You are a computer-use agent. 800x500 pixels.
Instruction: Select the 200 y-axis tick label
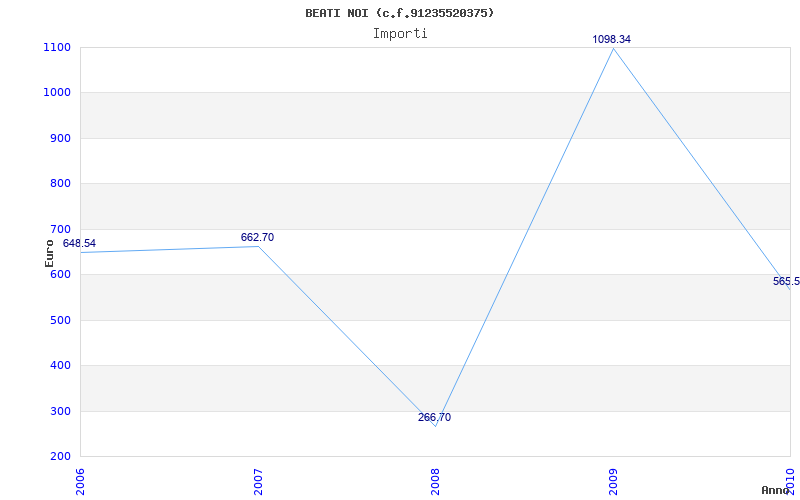tap(59, 456)
